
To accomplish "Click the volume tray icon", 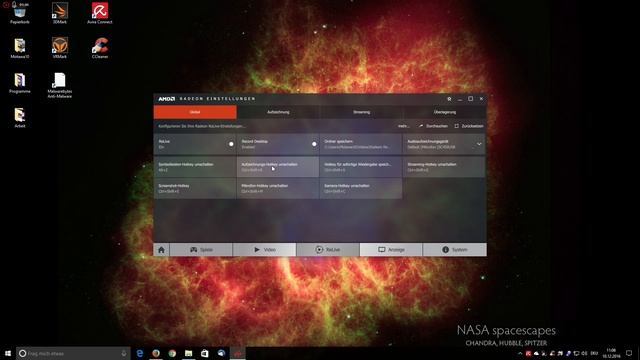I will click(584, 353).
